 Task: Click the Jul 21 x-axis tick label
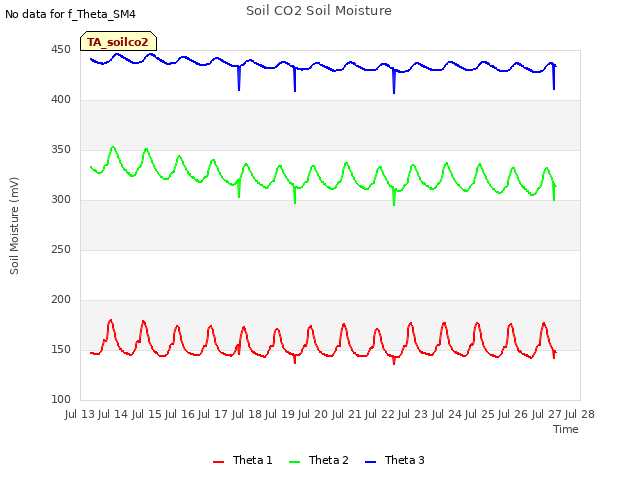tap(347, 414)
